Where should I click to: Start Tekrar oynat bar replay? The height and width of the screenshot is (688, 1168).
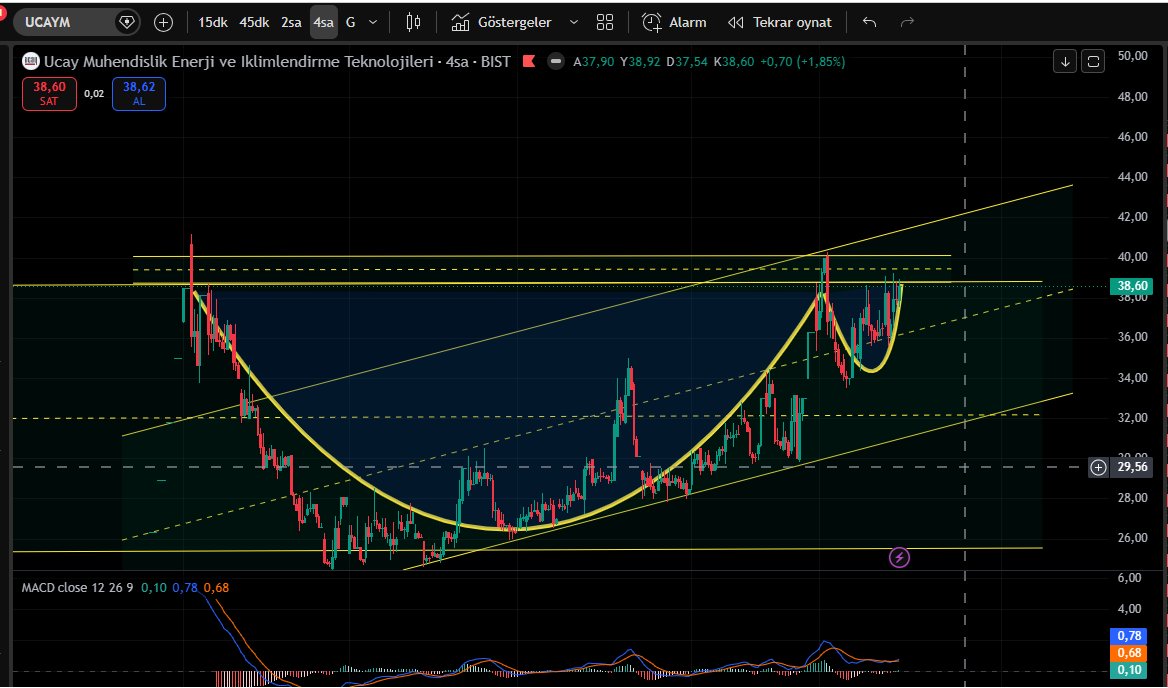coord(780,22)
